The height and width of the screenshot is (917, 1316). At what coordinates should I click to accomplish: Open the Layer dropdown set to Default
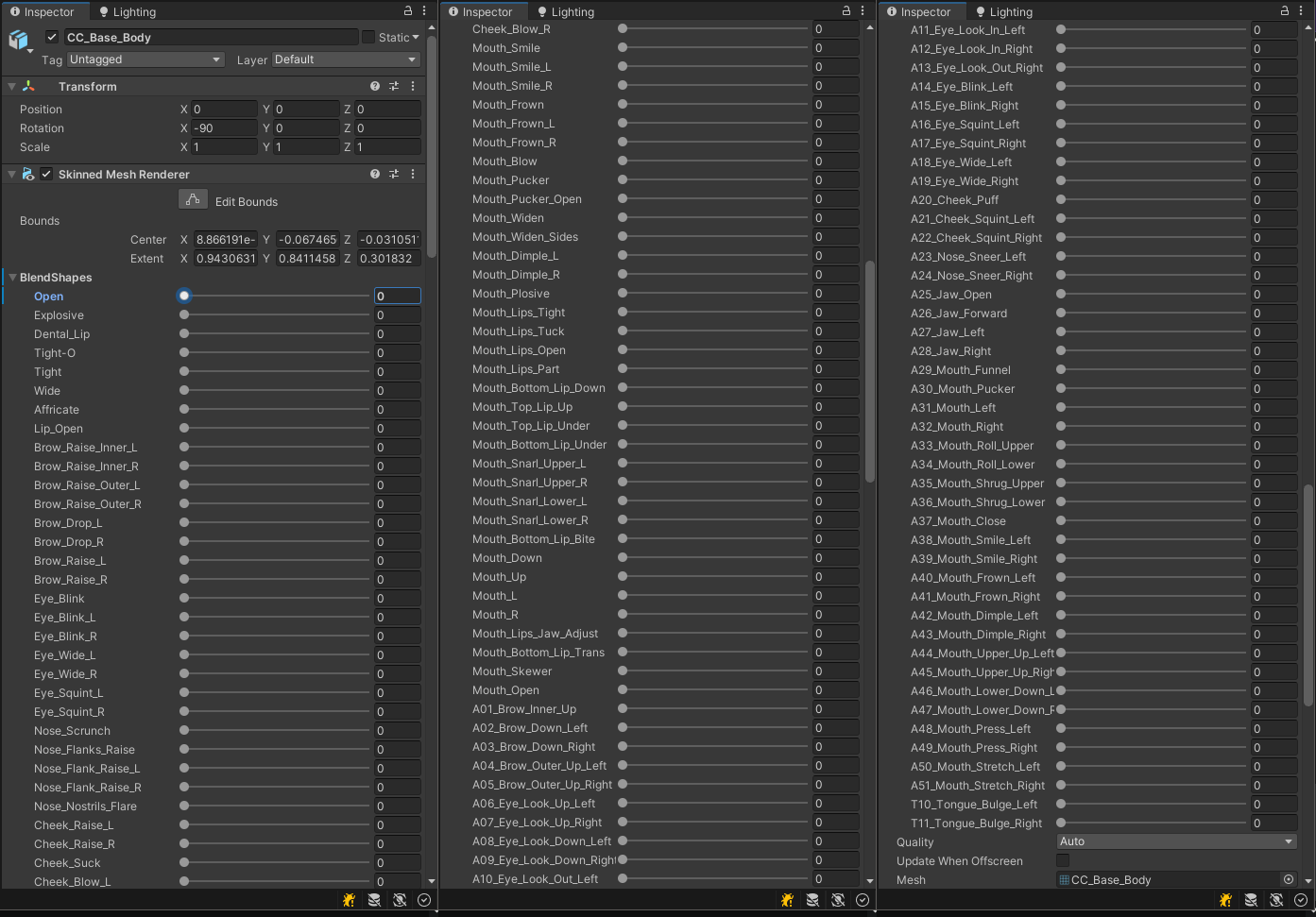tap(346, 59)
